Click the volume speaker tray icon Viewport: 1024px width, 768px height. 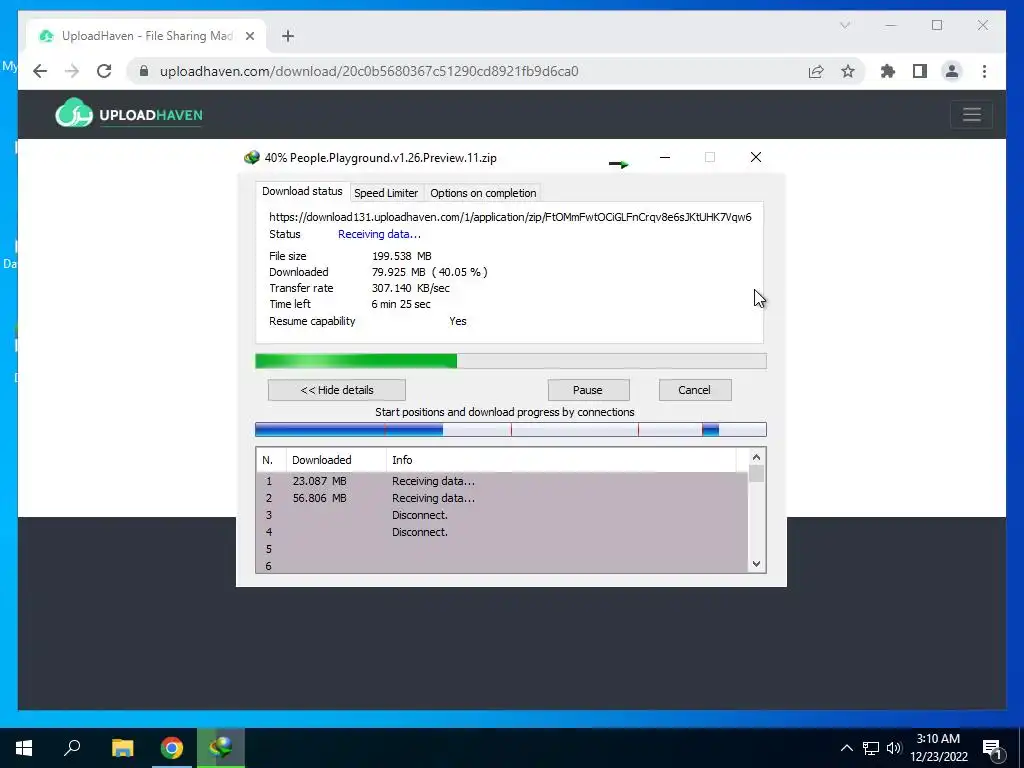point(894,748)
